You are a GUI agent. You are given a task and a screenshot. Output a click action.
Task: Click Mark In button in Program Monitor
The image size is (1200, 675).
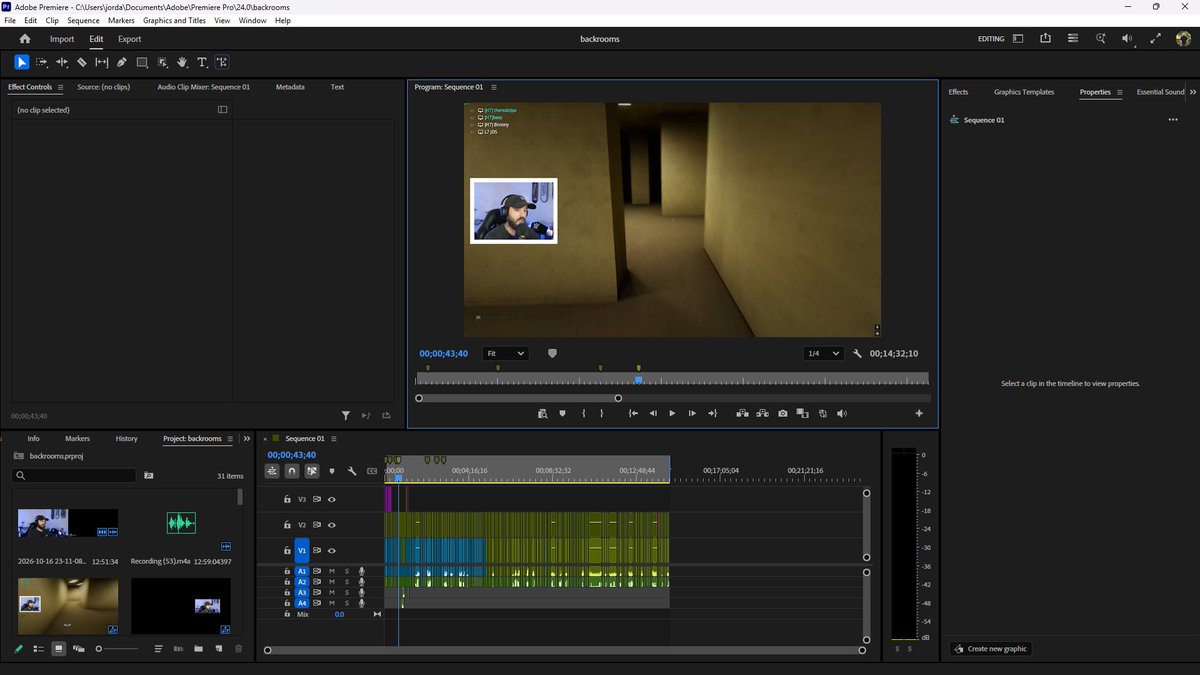[x=584, y=413]
